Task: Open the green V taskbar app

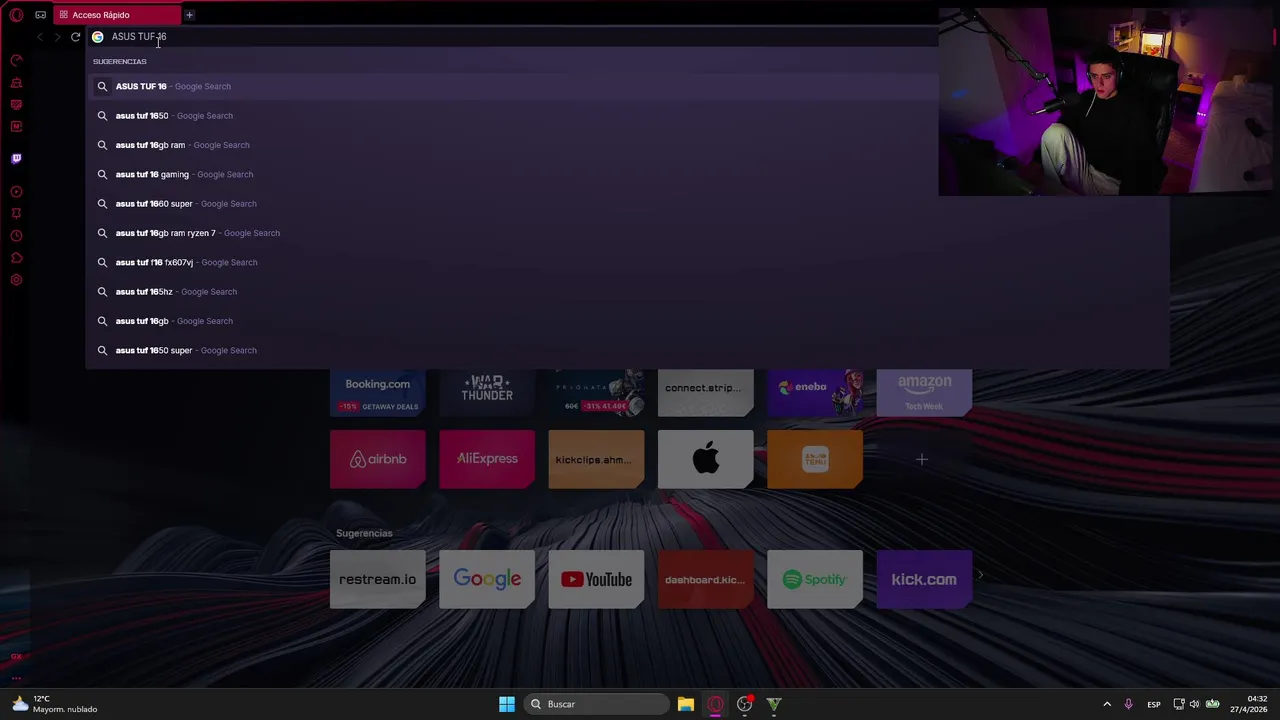Action: (x=774, y=704)
